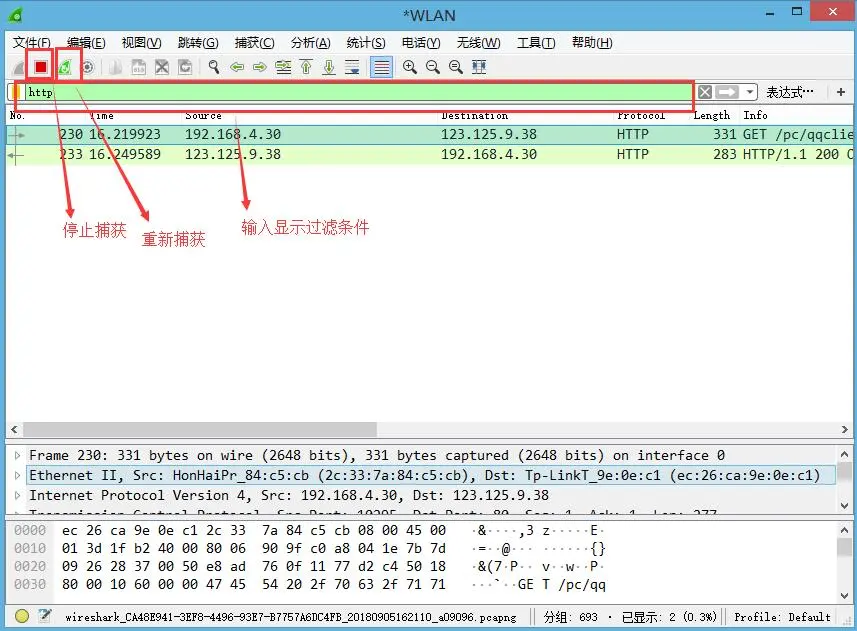Restart the current capture with green fin

(x=65, y=67)
